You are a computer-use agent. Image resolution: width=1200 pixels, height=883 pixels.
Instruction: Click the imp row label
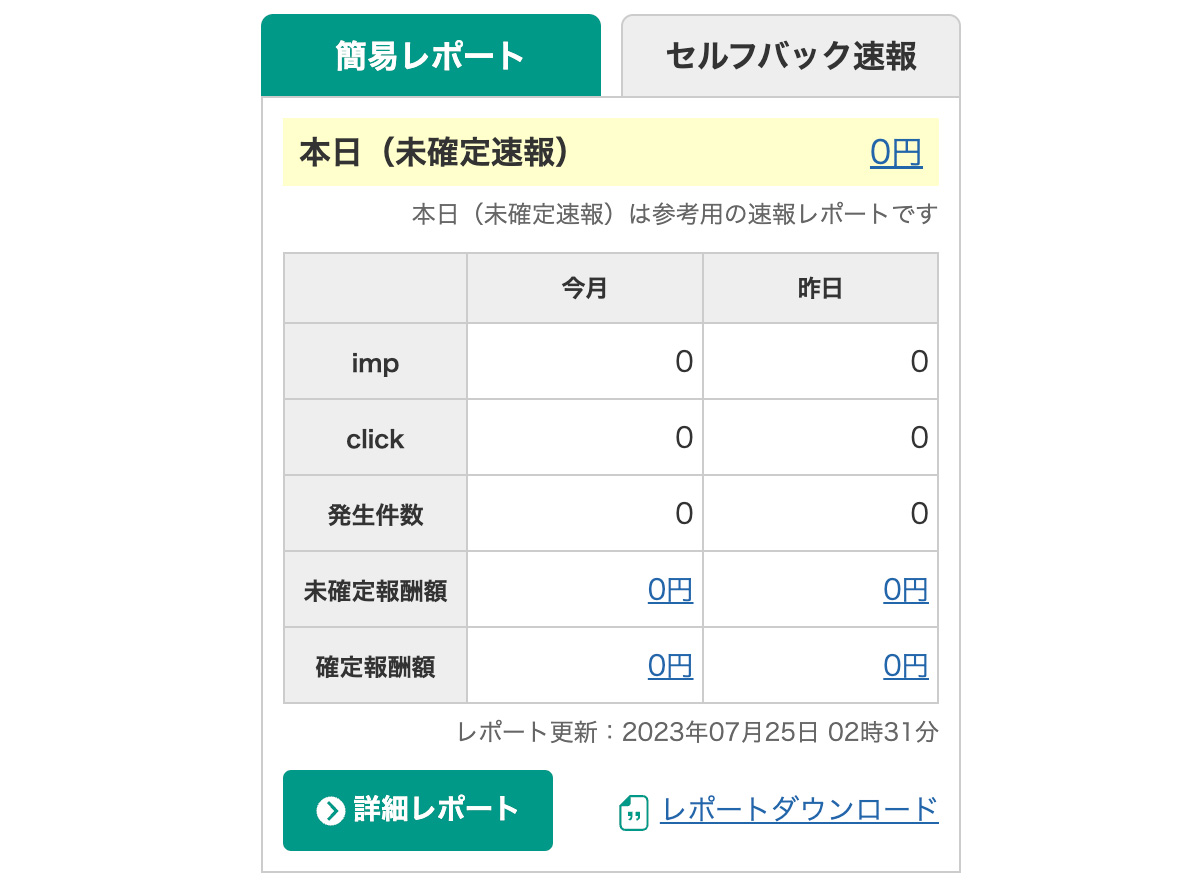[x=375, y=363]
